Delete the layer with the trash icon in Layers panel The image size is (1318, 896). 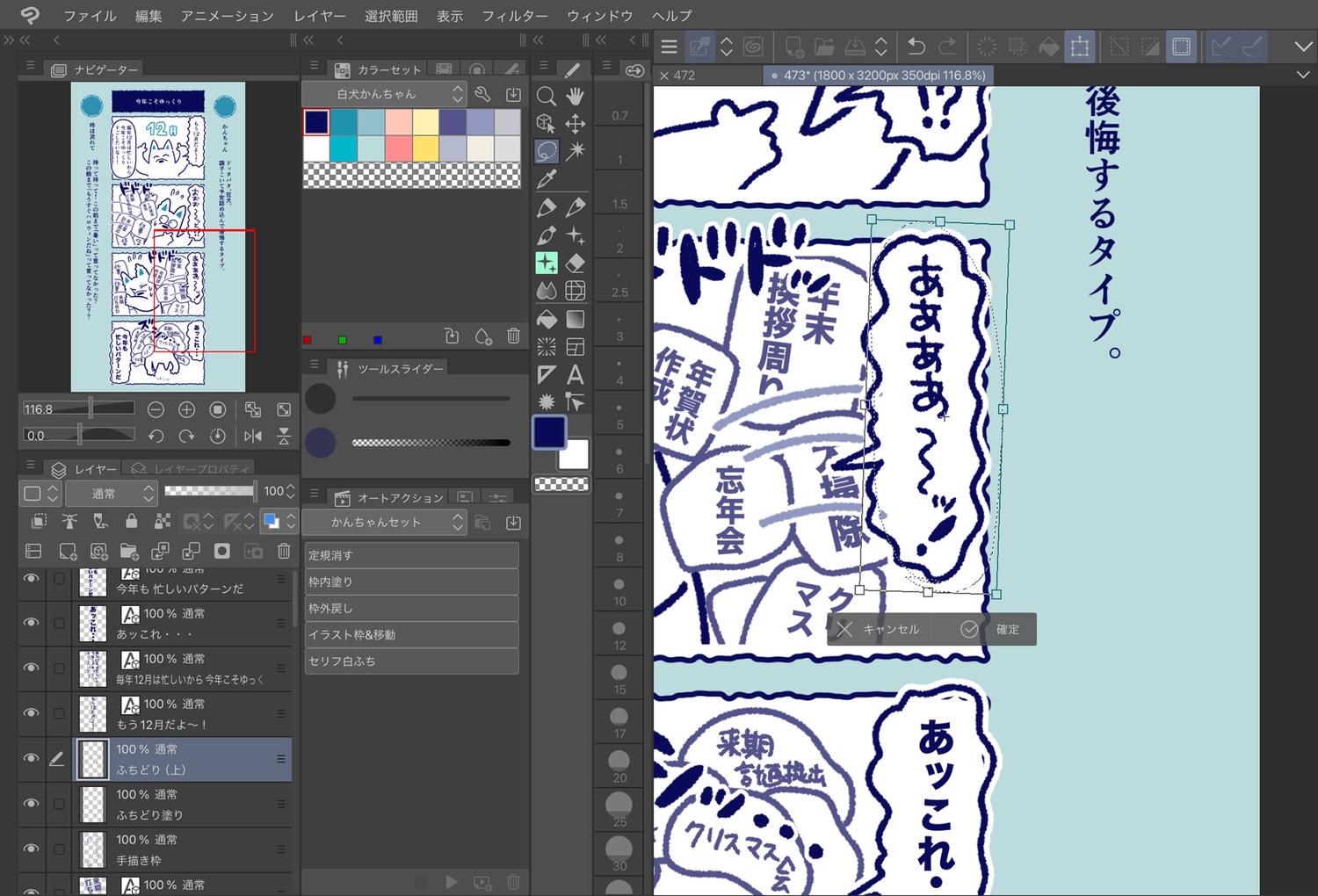[x=284, y=551]
